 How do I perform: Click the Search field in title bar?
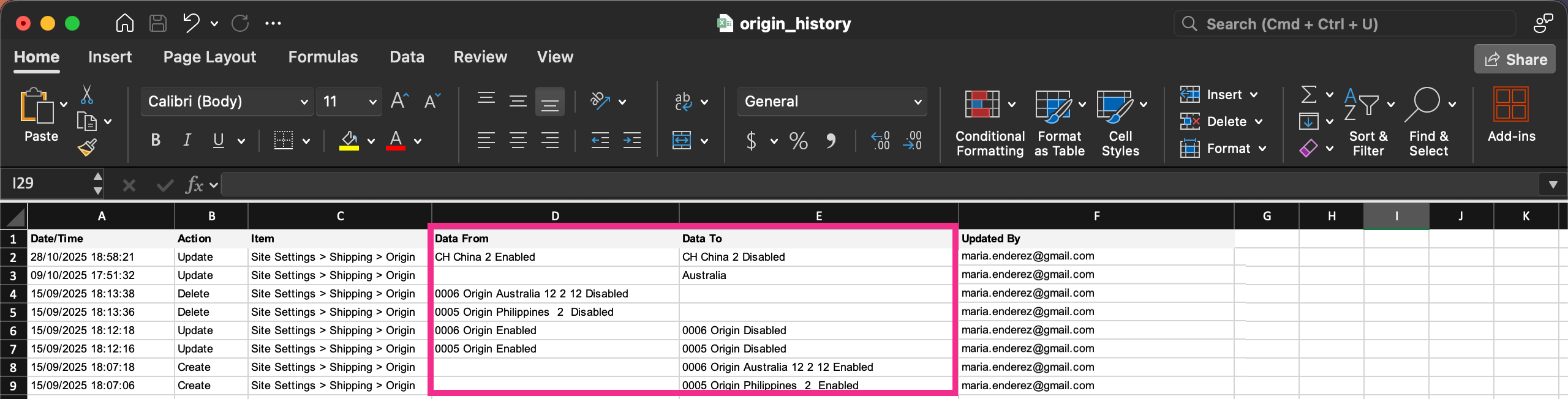(x=1344, y=24)
